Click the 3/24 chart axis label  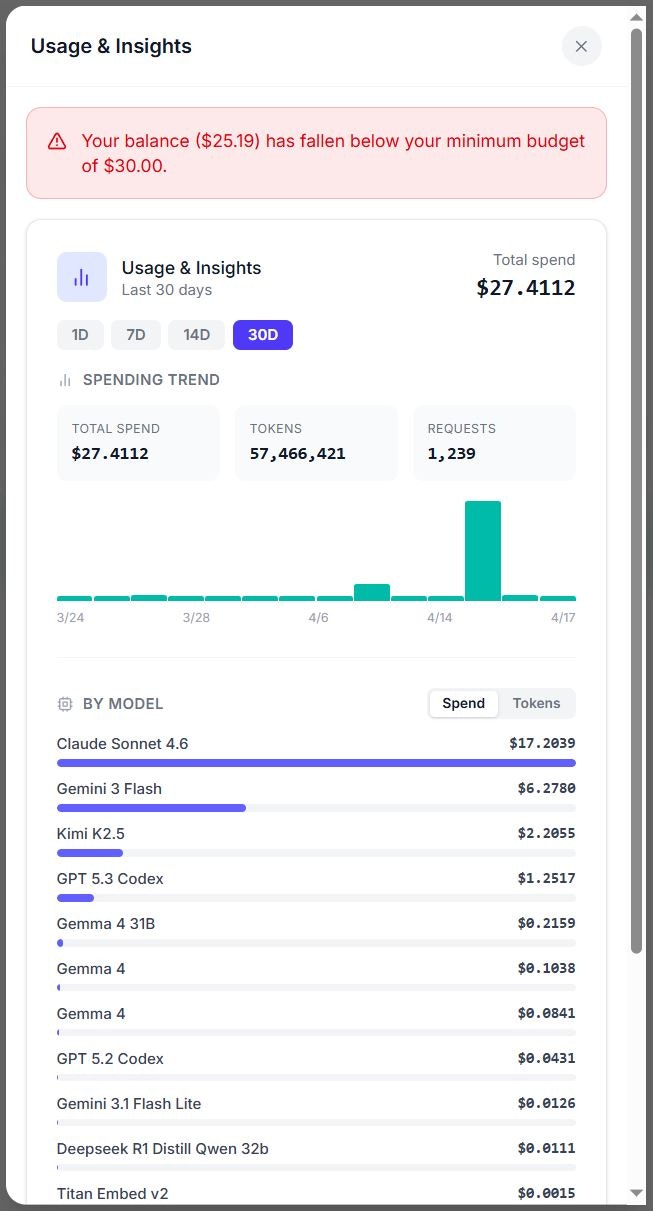[x=71, y=618]
